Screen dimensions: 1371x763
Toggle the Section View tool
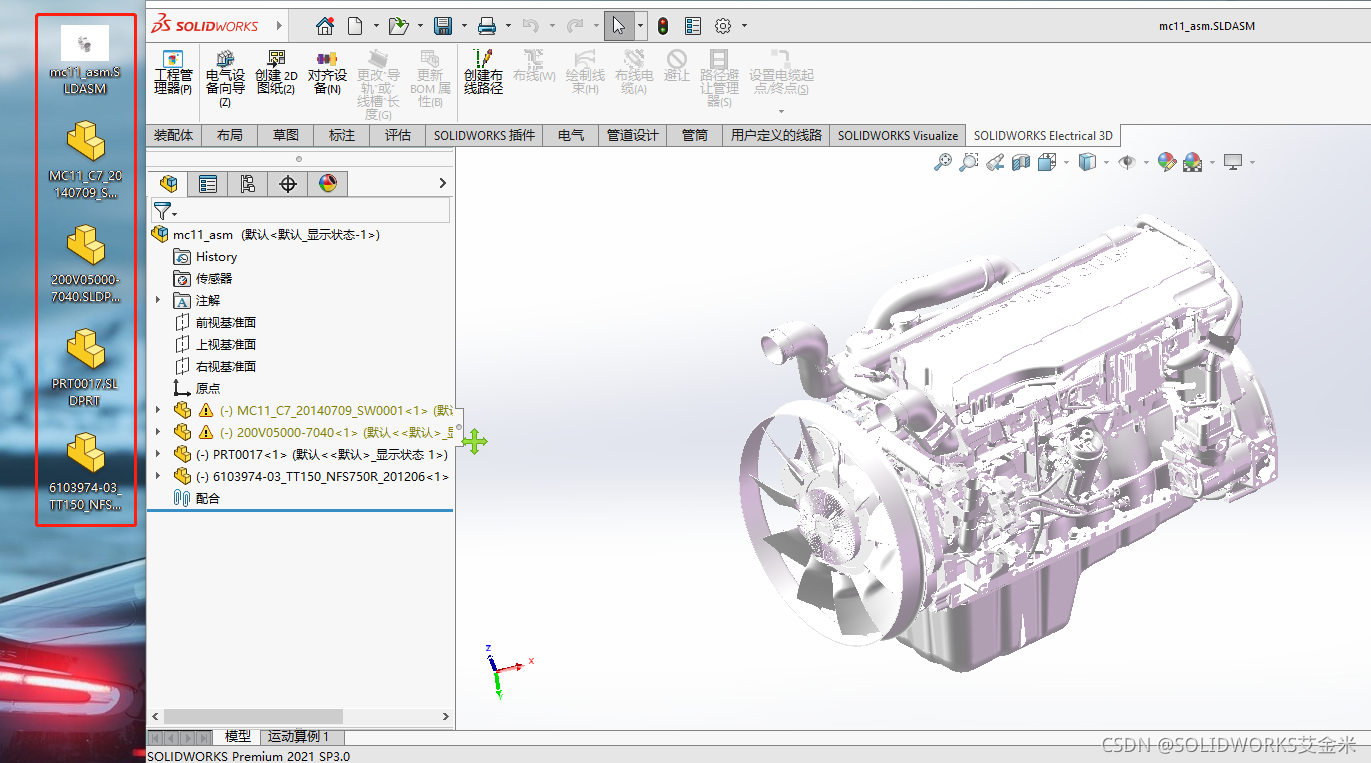click(1021, 162)
